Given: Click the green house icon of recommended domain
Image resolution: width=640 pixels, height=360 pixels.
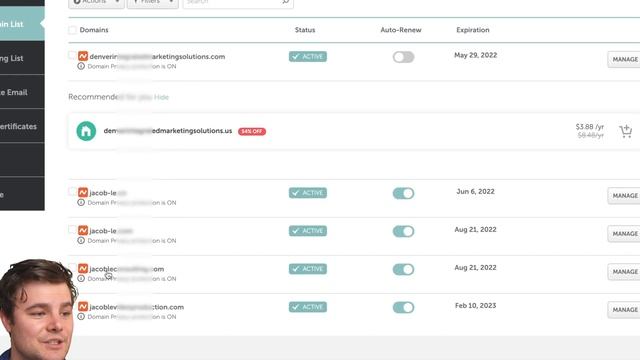Looking at the screenshot, I should 86,131.
